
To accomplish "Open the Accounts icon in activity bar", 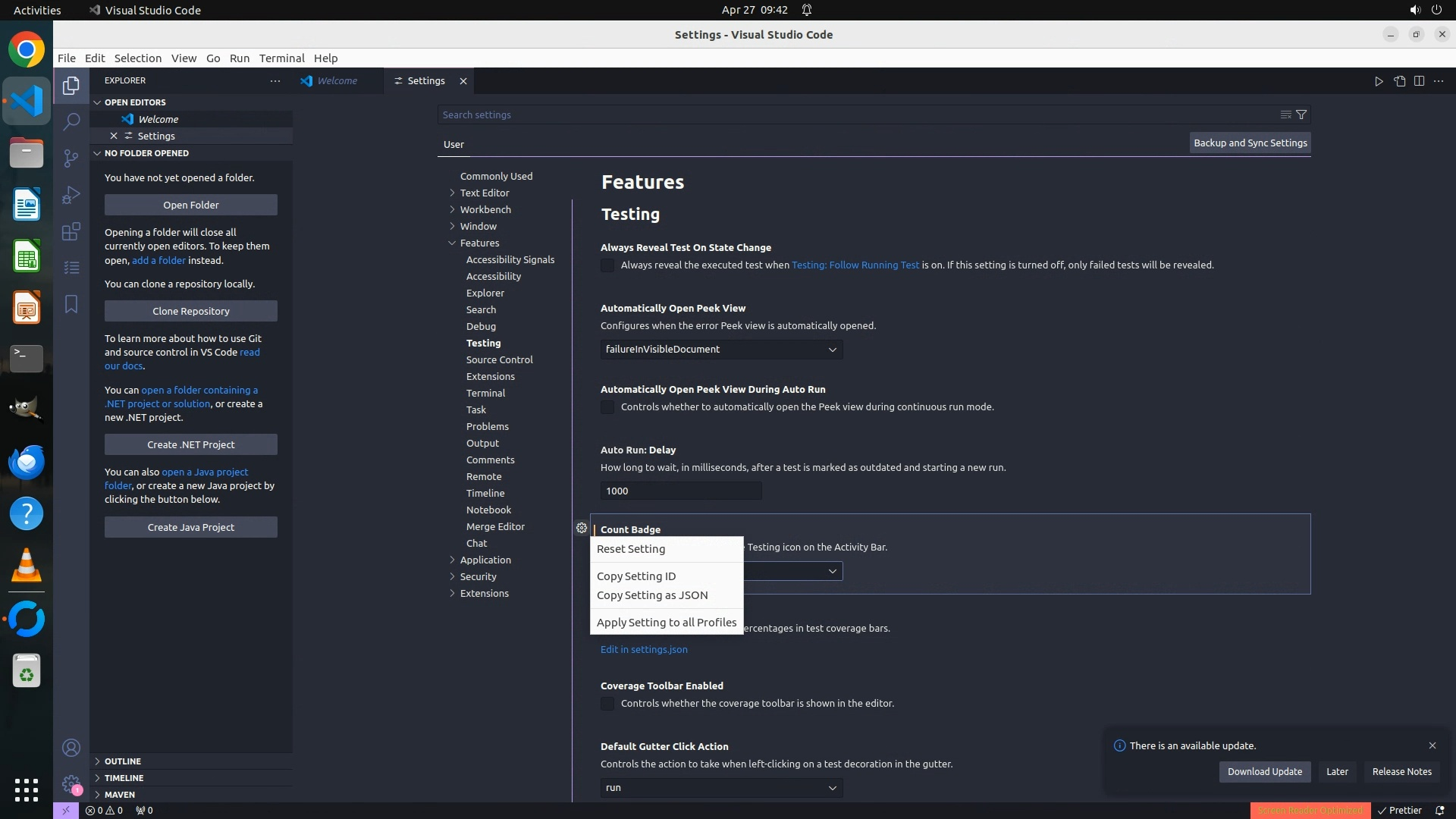I will (71, 748).
